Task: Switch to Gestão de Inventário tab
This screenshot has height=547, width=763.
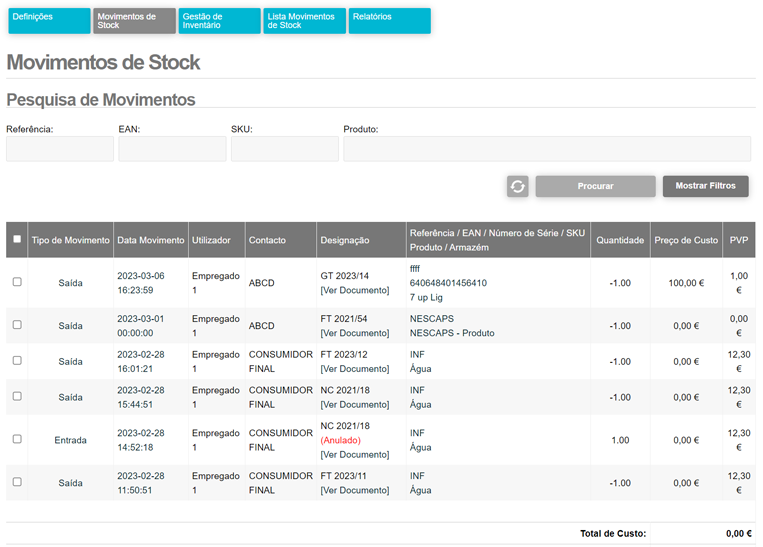Action: click(219, 21)
